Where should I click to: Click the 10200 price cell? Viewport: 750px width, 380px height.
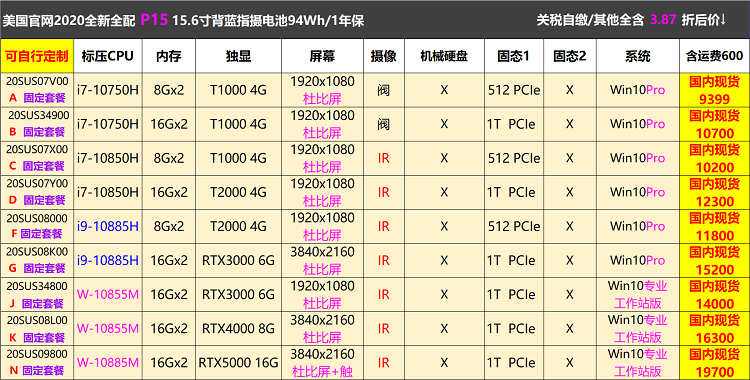tap(715, 158)
